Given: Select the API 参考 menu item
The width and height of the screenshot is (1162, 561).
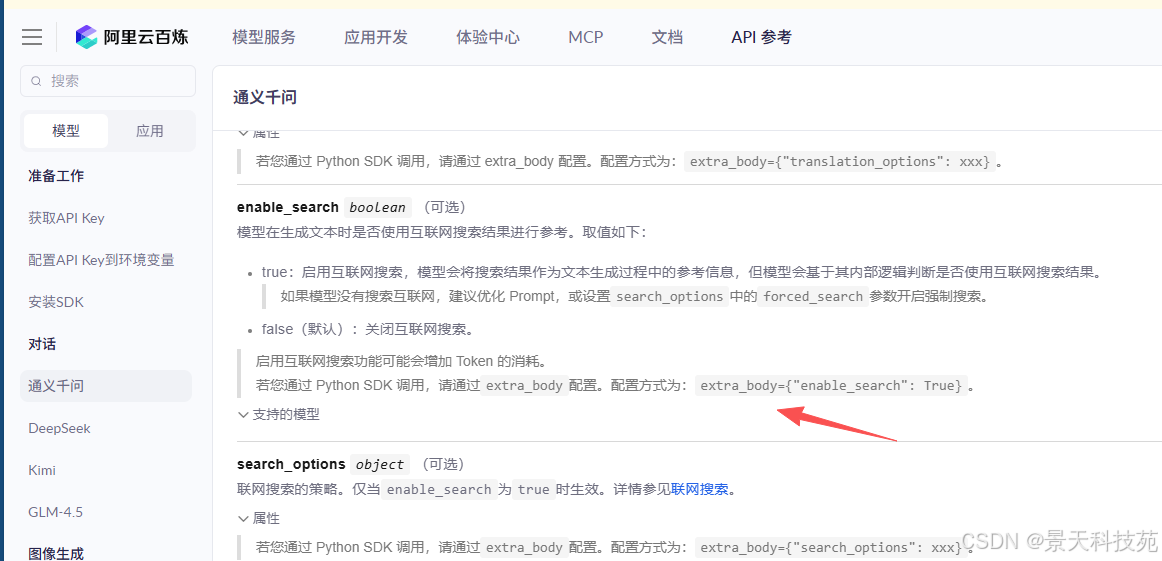Looking at the screenshot, I should coord(761,37).
